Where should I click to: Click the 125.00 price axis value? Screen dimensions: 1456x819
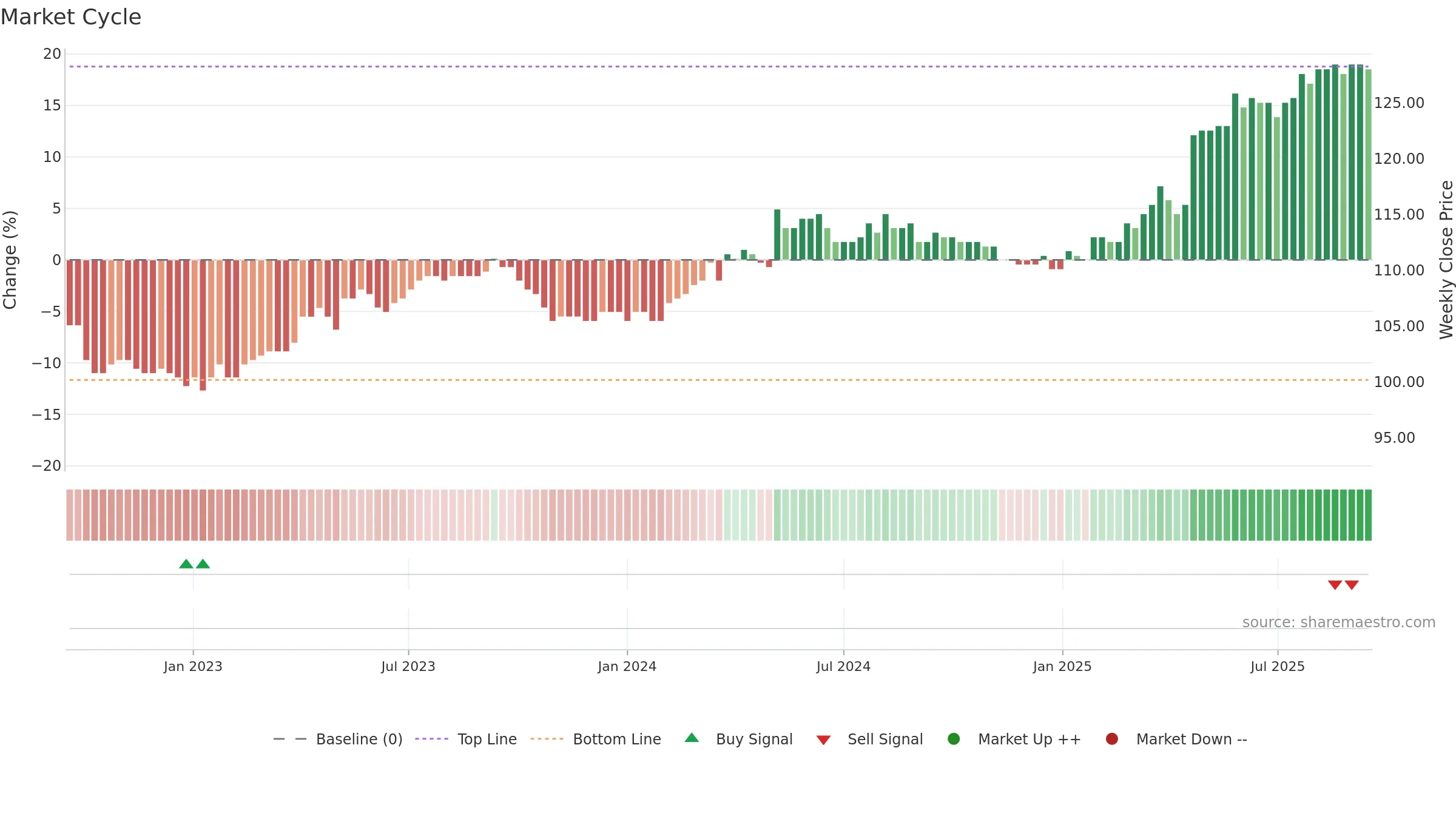coord(1399,103)
